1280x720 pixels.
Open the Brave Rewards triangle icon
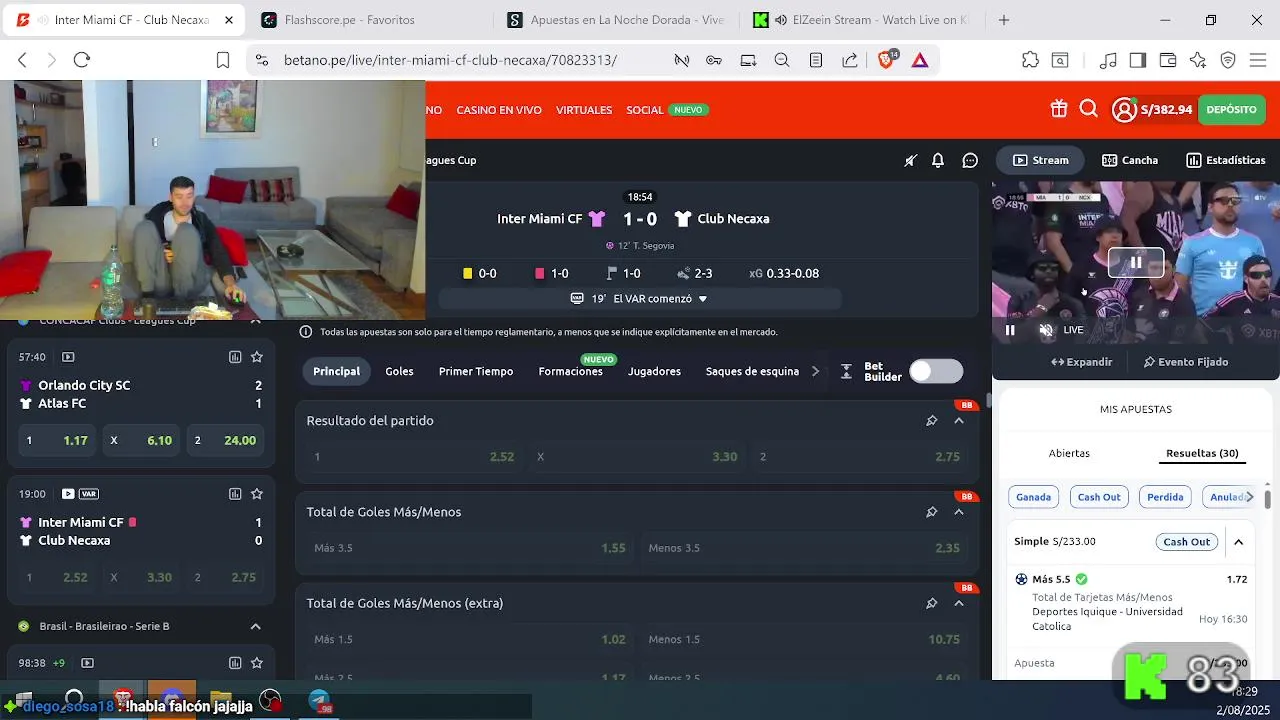pos(920,60)
